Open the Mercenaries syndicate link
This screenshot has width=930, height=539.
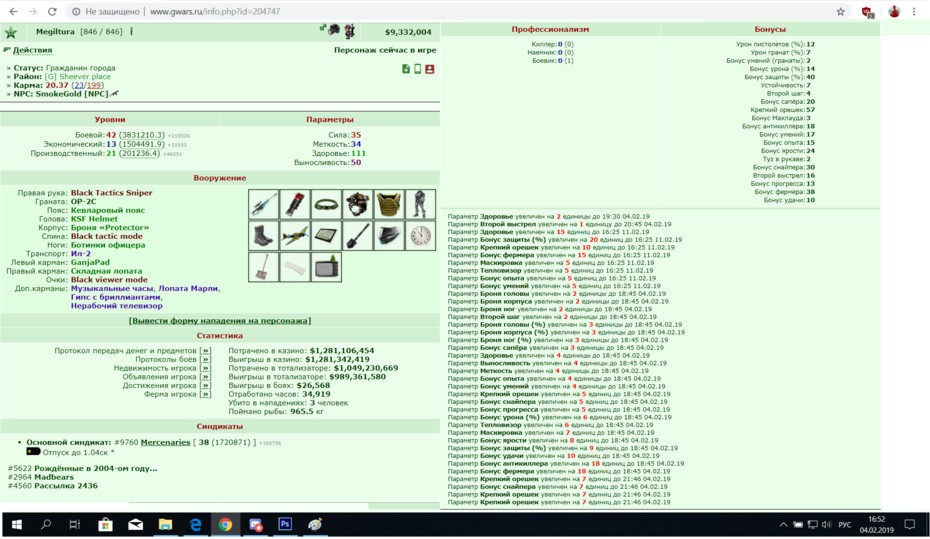tap(165, 442)
